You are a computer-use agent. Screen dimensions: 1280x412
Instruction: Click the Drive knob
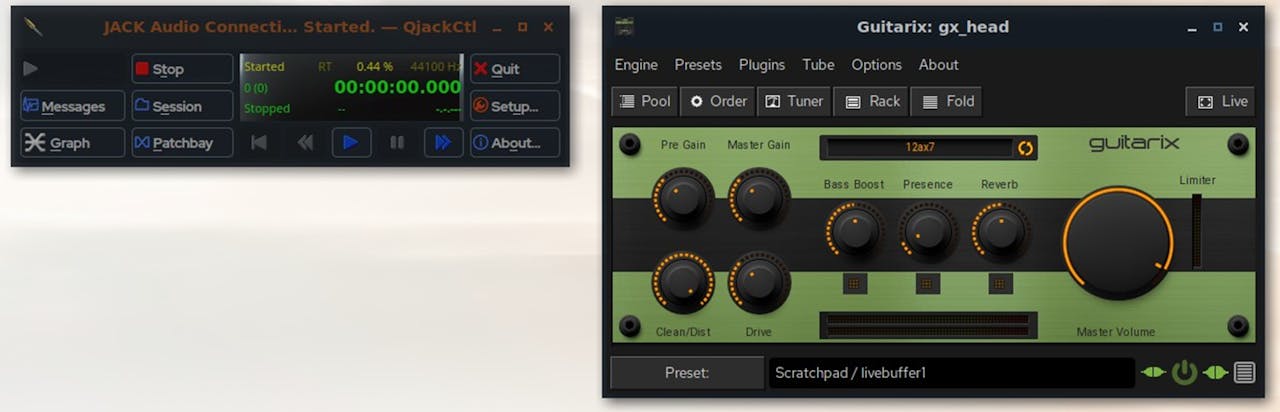point(759,281)
